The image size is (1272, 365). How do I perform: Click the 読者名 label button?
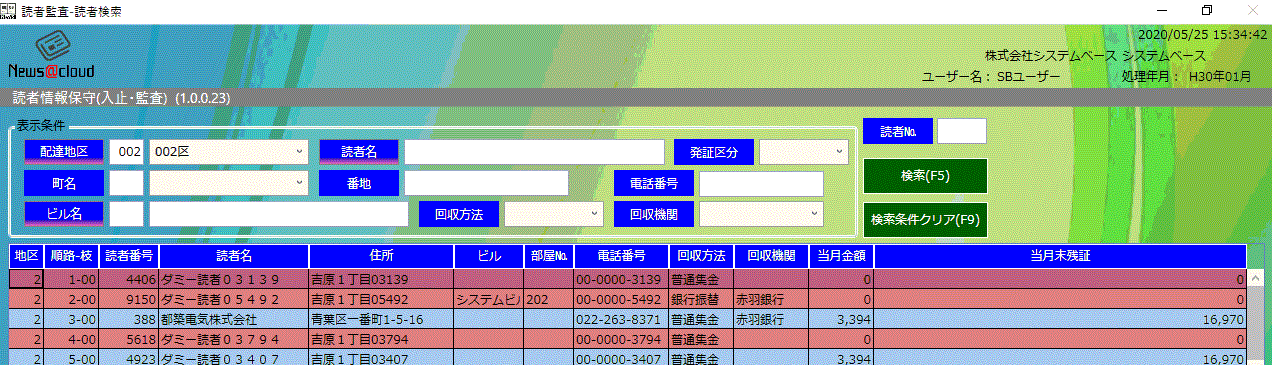click(x=359, y=152)
